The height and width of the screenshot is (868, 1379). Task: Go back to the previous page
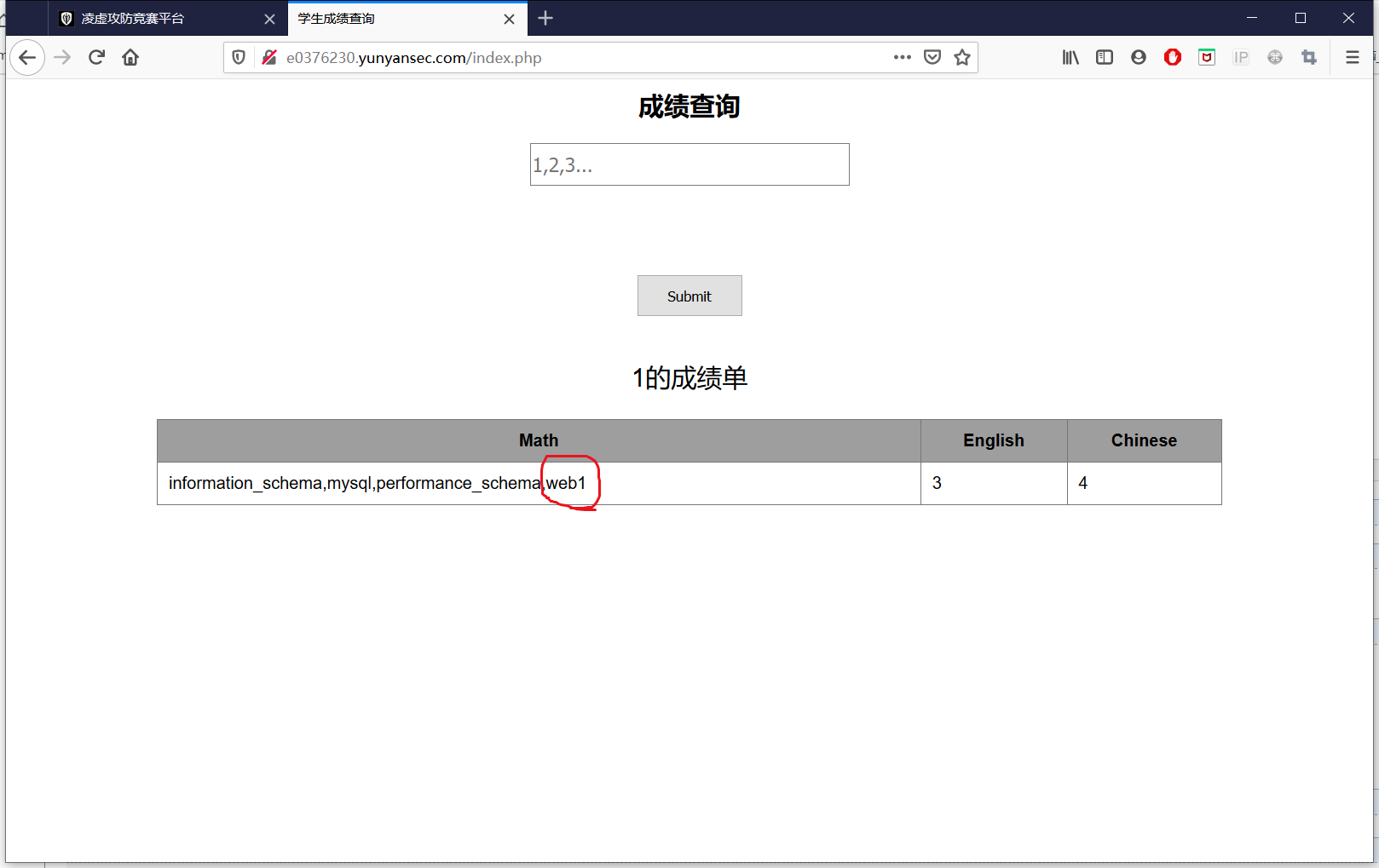click(27, 57)
